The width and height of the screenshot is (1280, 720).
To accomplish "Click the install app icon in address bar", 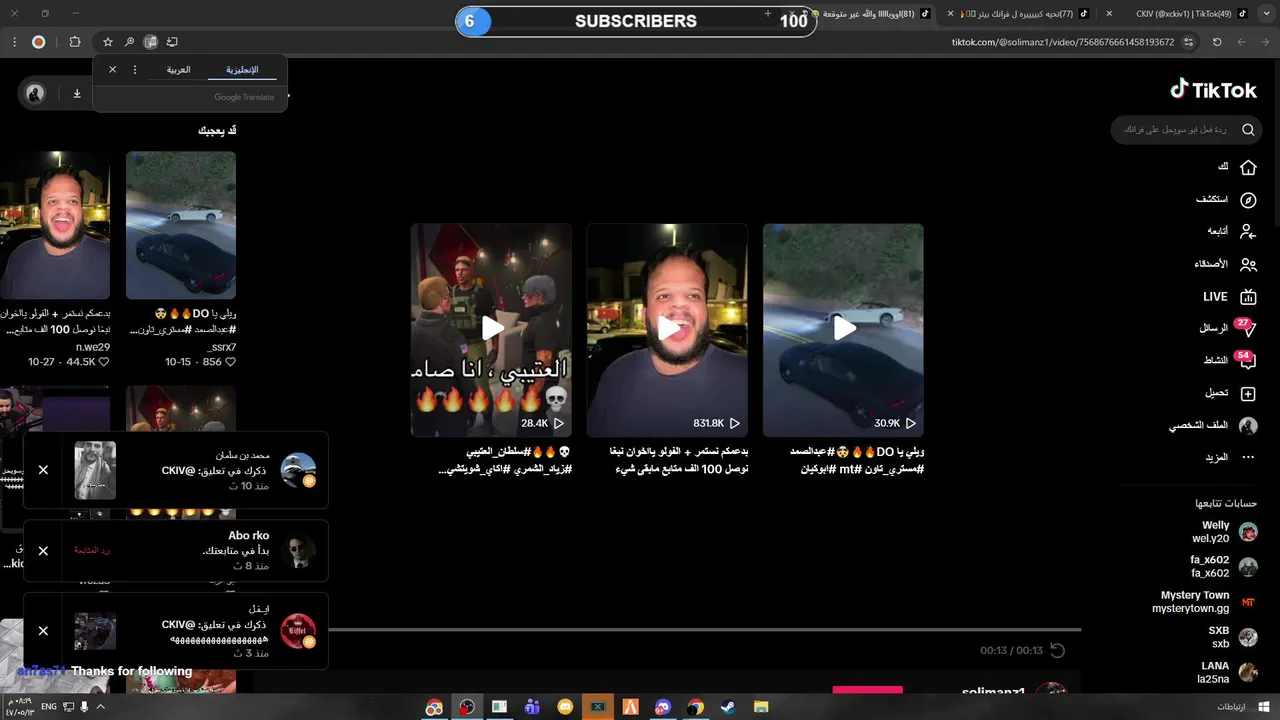I will 172,42.
